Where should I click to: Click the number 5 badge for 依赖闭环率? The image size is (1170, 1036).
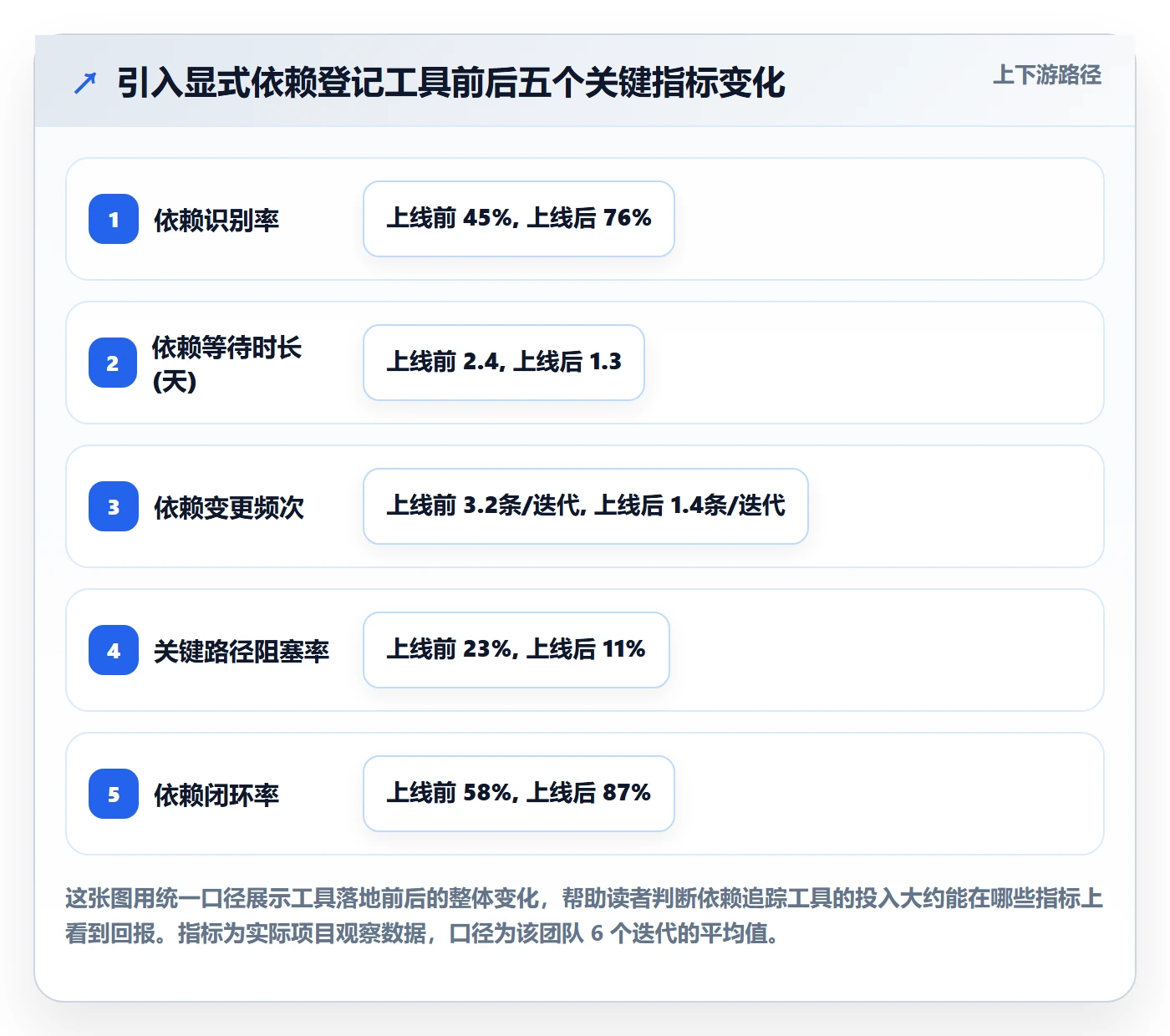coord(114,794)
